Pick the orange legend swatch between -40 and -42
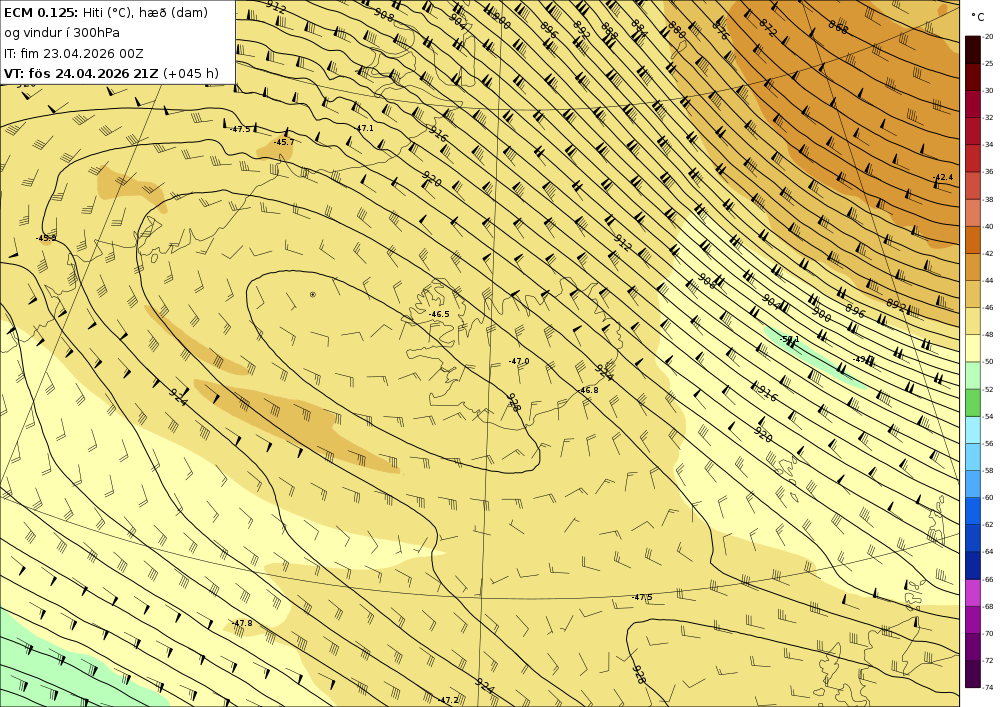Screen dimensions: 1000x707 tap(973, 240)
